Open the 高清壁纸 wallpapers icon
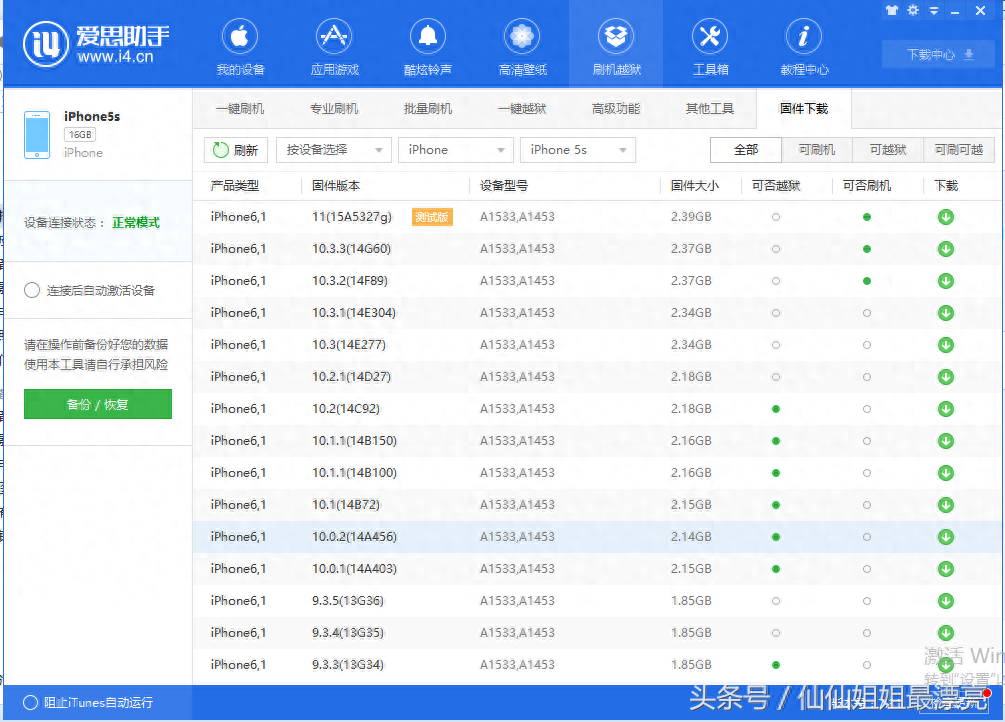The height and width of the screenshot is (722, 1005). (x=521, y=44)
